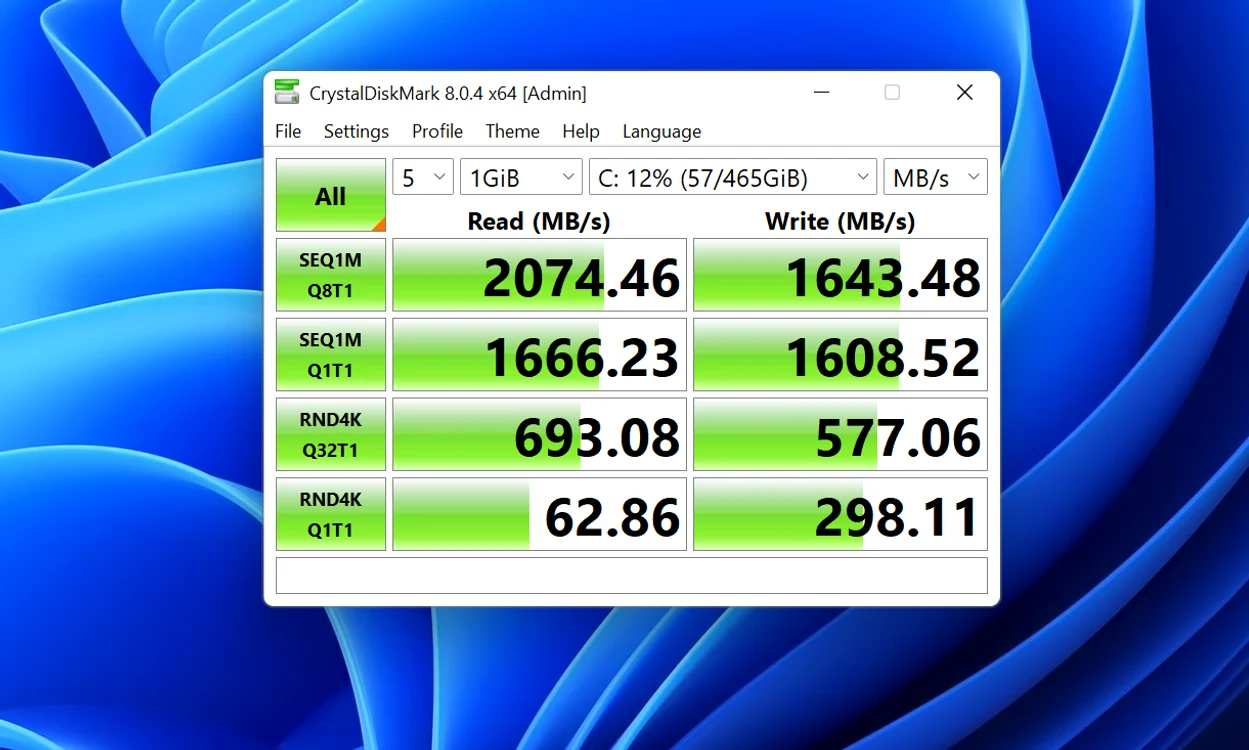The height and width of the screenshot is (750, 1249).
Task: Run the SEQ1M Q1T1 test
Action: [x=331, y=355]
